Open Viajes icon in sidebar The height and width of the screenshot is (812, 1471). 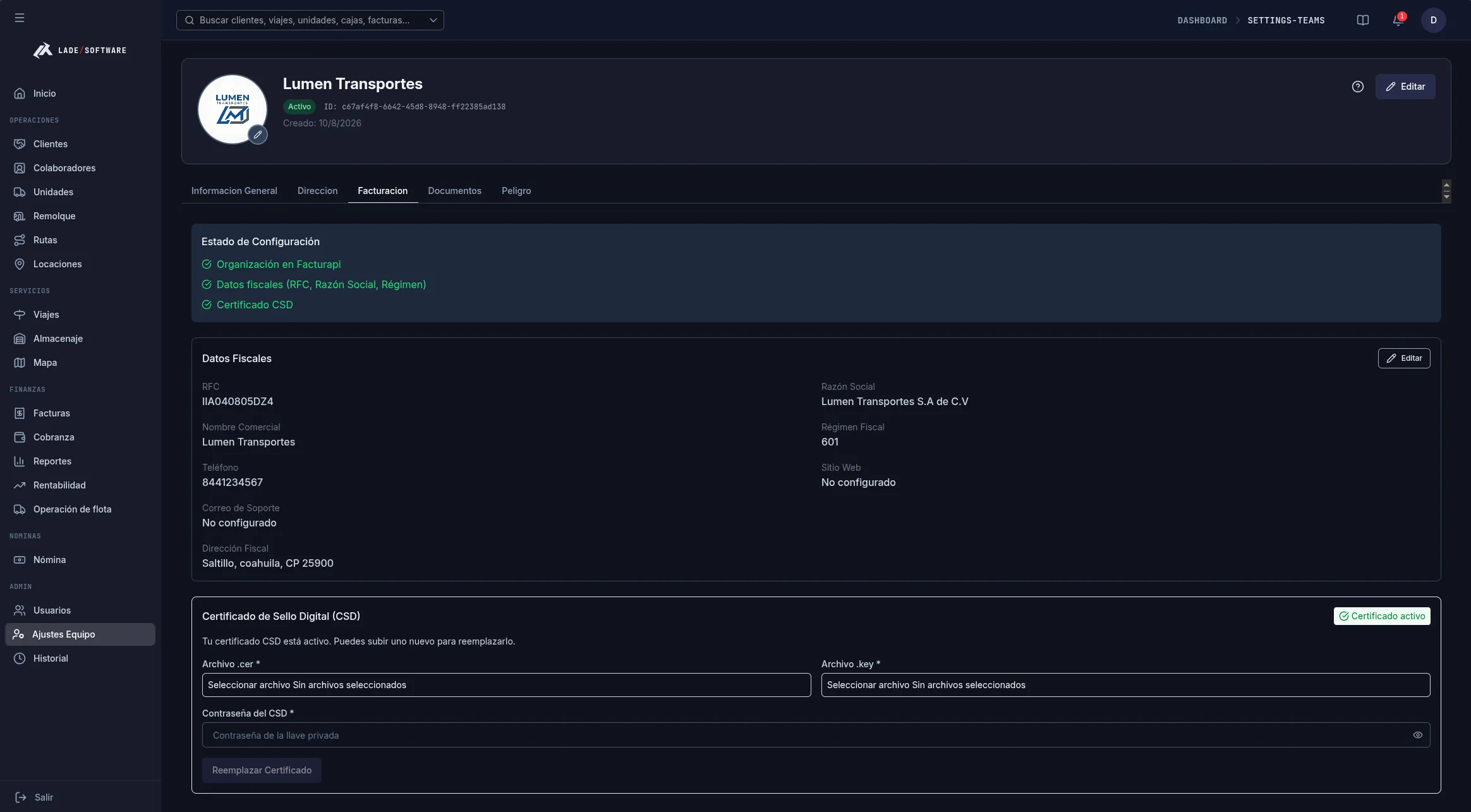(x=20, y=315)
